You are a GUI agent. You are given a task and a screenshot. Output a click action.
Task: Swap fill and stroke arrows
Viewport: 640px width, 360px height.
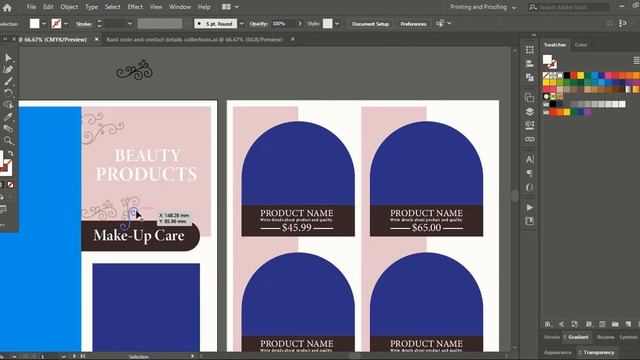pos(11,153)
